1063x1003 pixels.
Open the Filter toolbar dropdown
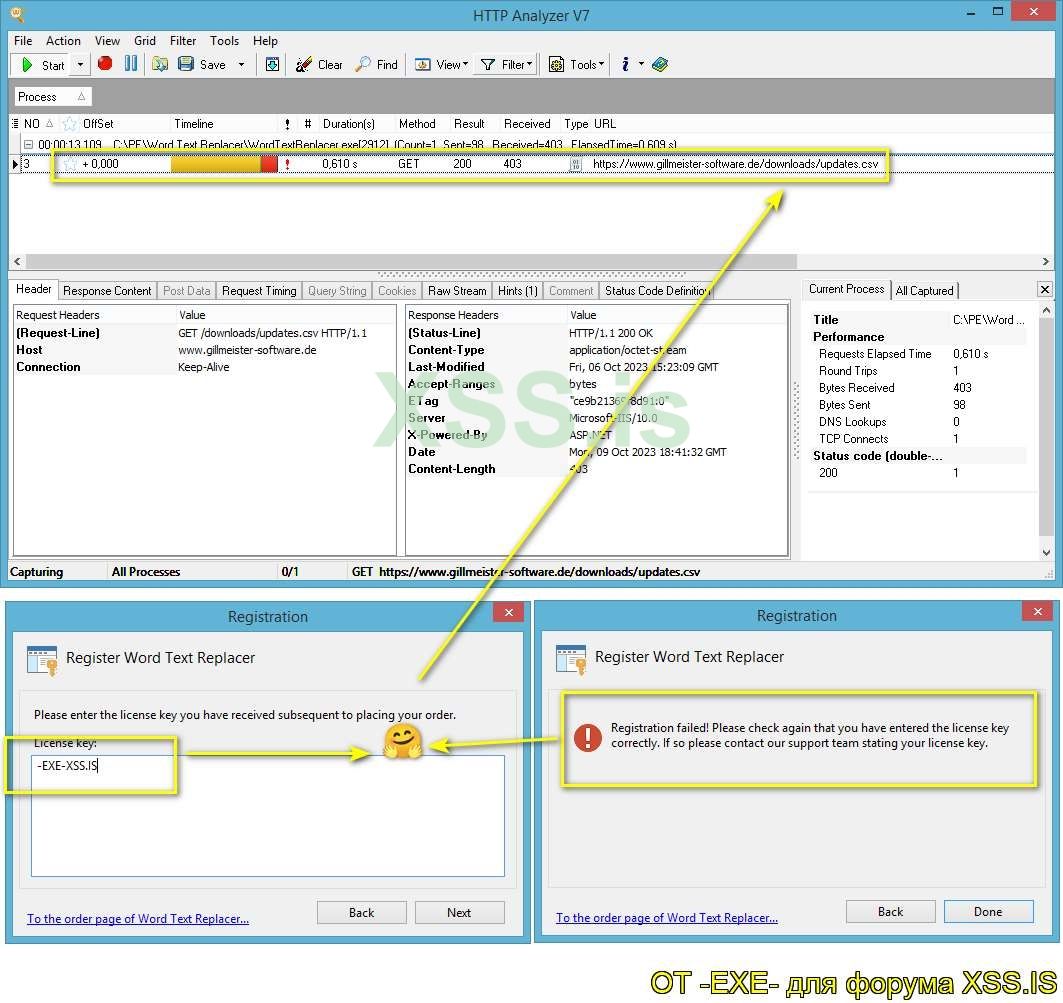506,65
